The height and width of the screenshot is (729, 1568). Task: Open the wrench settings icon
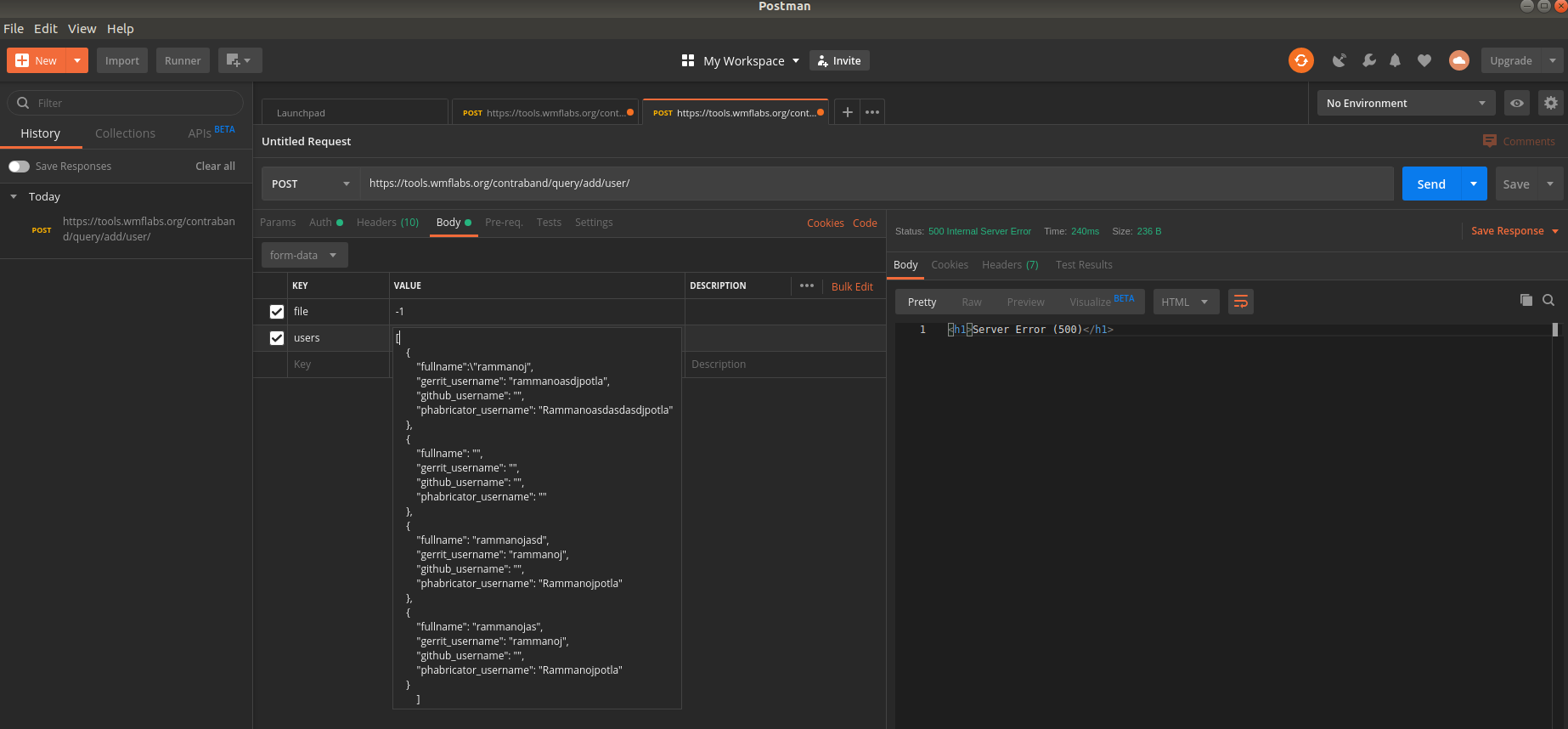click(x=1368, y=60)
